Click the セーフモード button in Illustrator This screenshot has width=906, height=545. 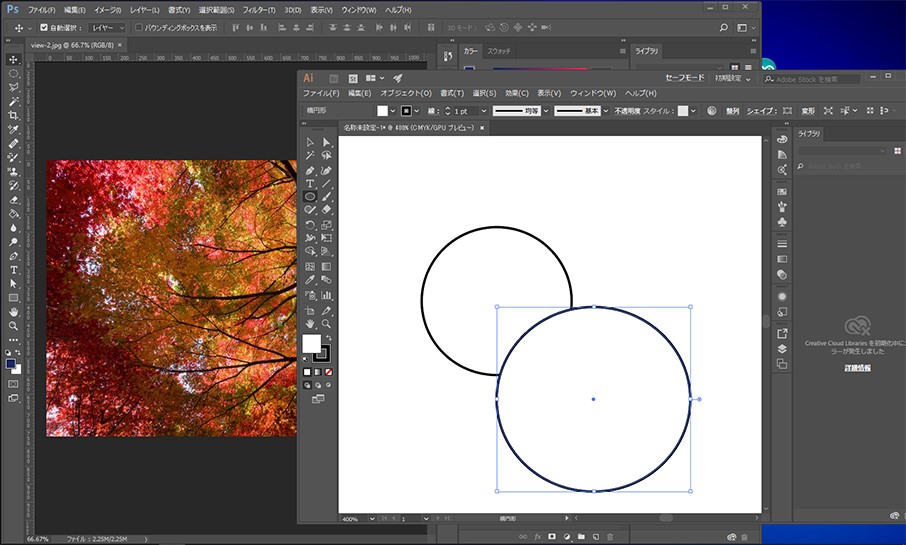[x=685, y=78]
